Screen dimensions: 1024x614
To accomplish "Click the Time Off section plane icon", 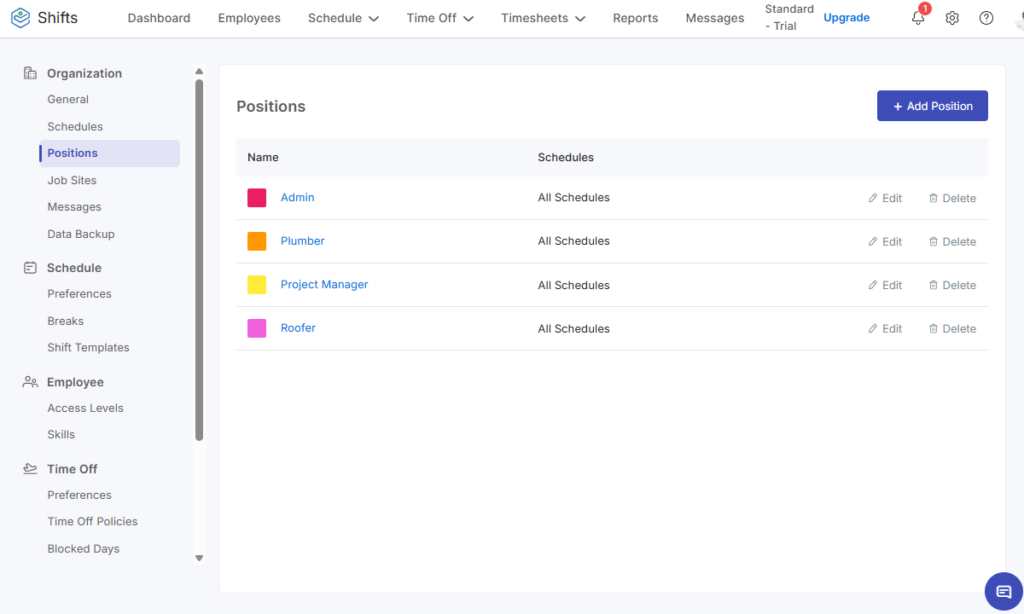I will point(30,469).
